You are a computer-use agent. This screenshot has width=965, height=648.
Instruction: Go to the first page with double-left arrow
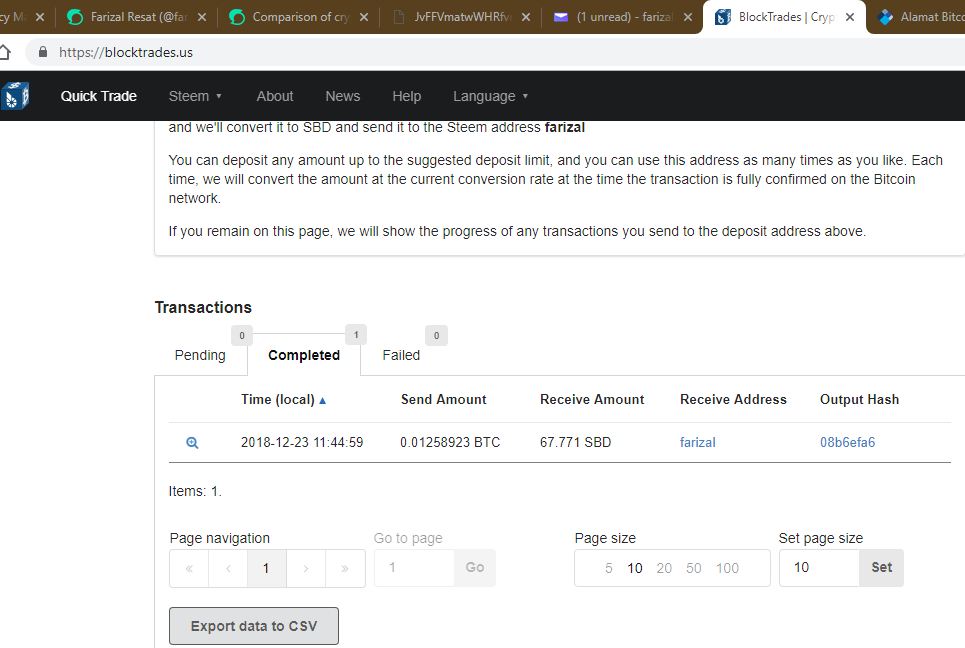190,568
